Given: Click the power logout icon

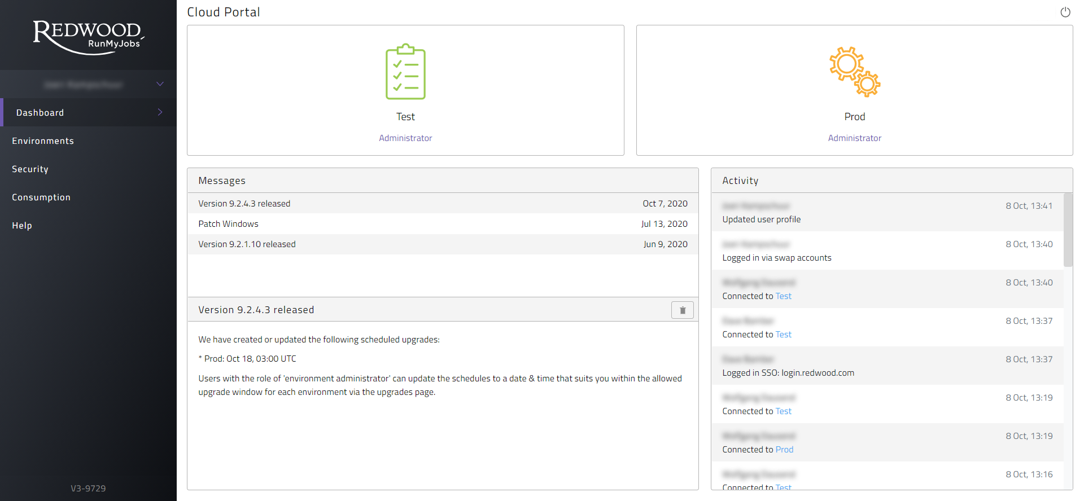Looking at the screenshot, I should (x=1064, y=12).
